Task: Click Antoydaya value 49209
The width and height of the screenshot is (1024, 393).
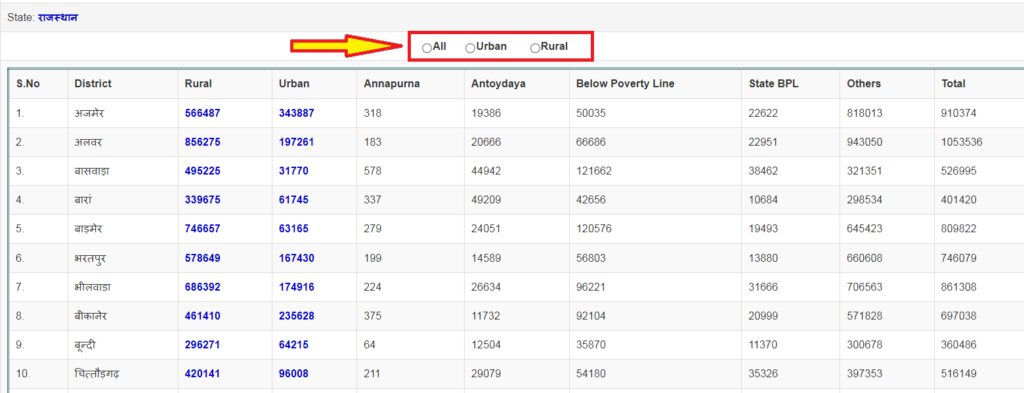Action: coord(486,200)
